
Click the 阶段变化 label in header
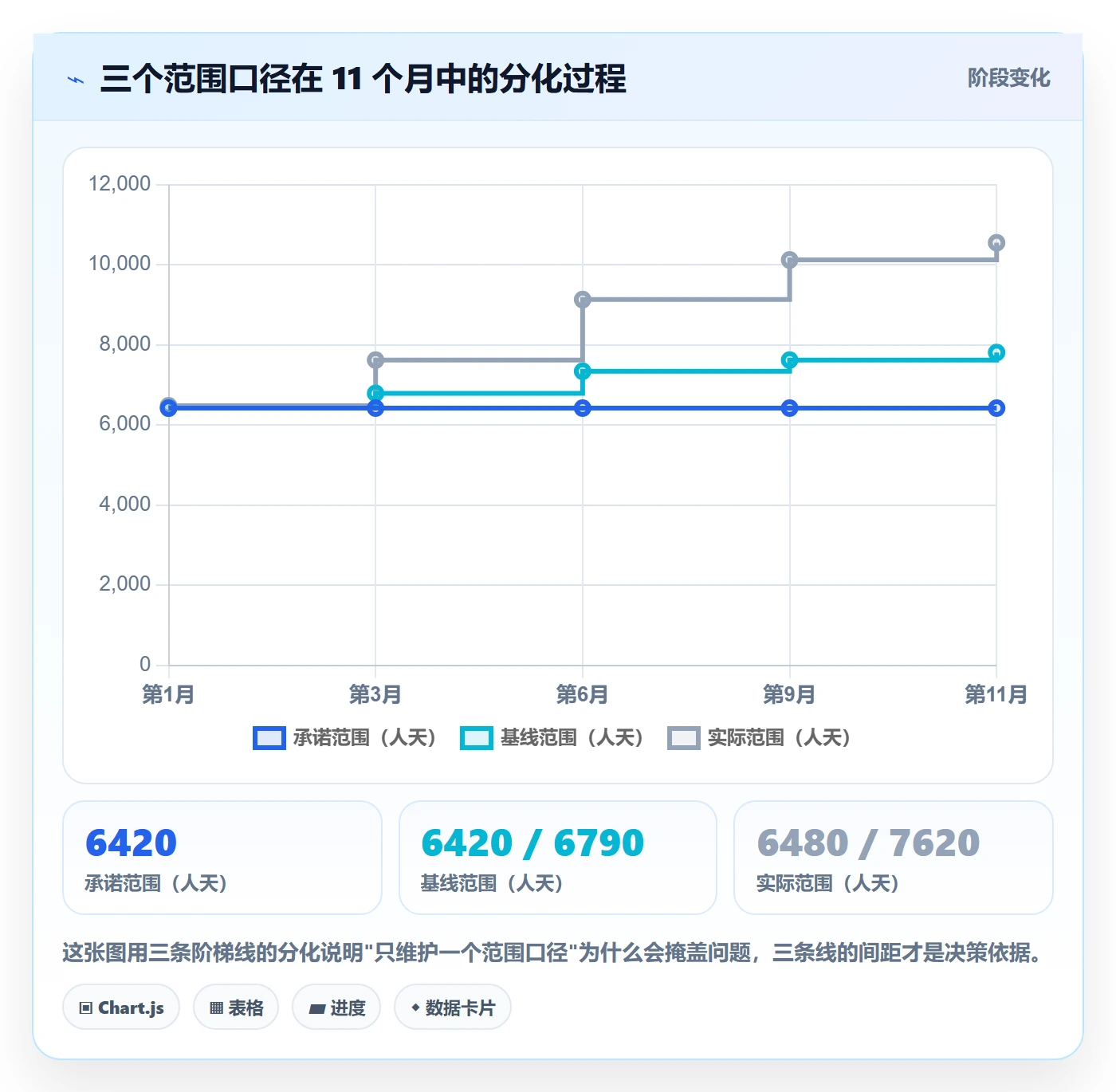tap(1008, 78)
